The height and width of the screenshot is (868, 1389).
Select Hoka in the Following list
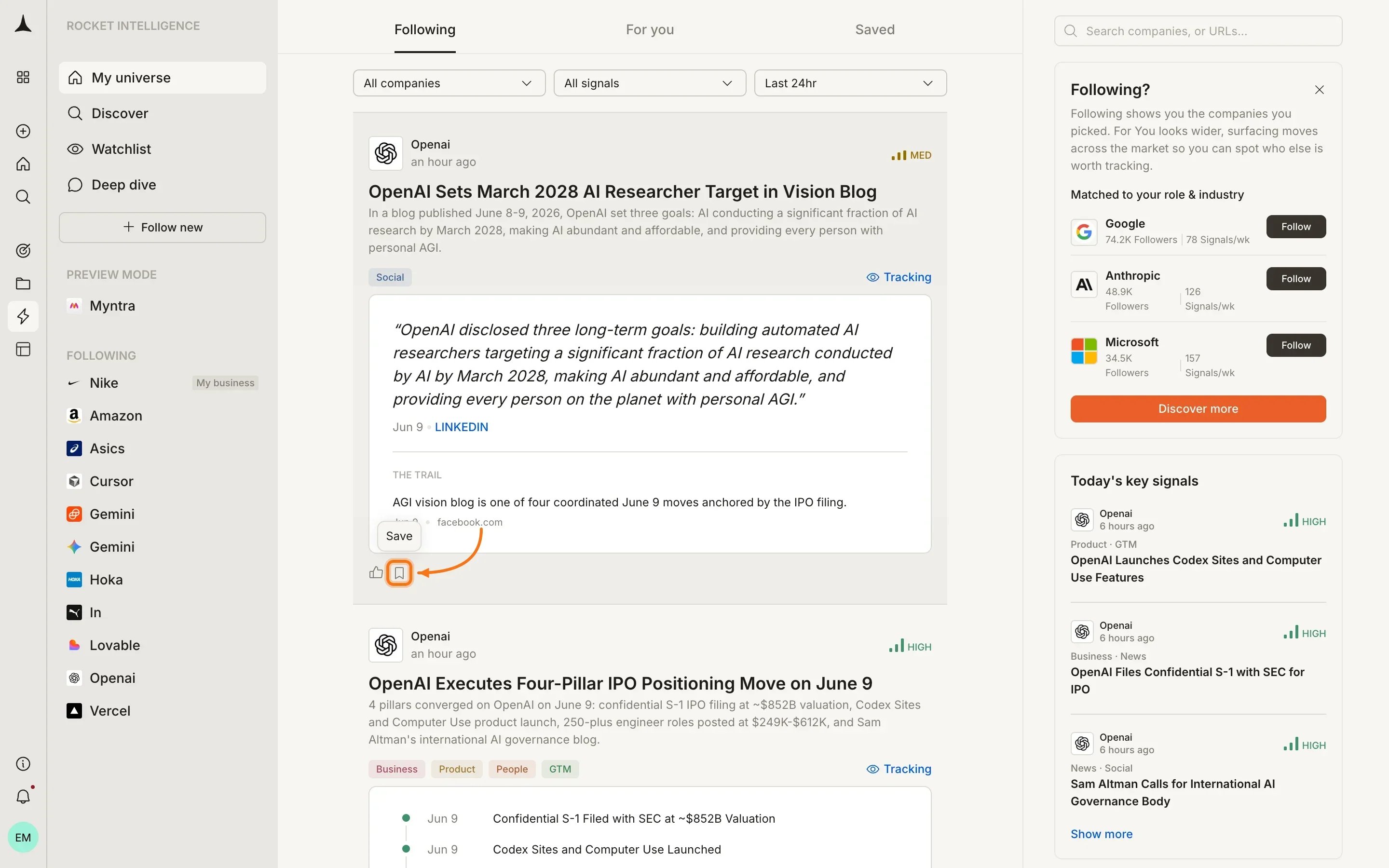coord(163,580)
